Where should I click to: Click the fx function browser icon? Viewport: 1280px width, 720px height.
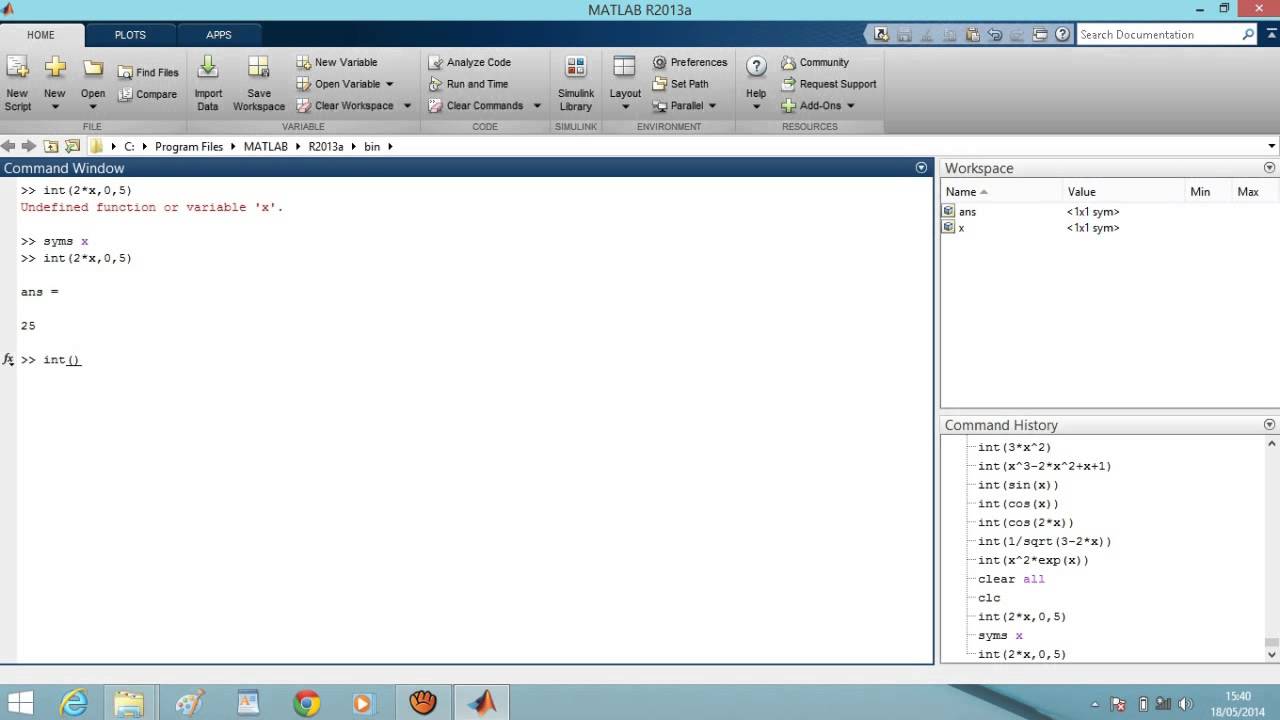8,360
